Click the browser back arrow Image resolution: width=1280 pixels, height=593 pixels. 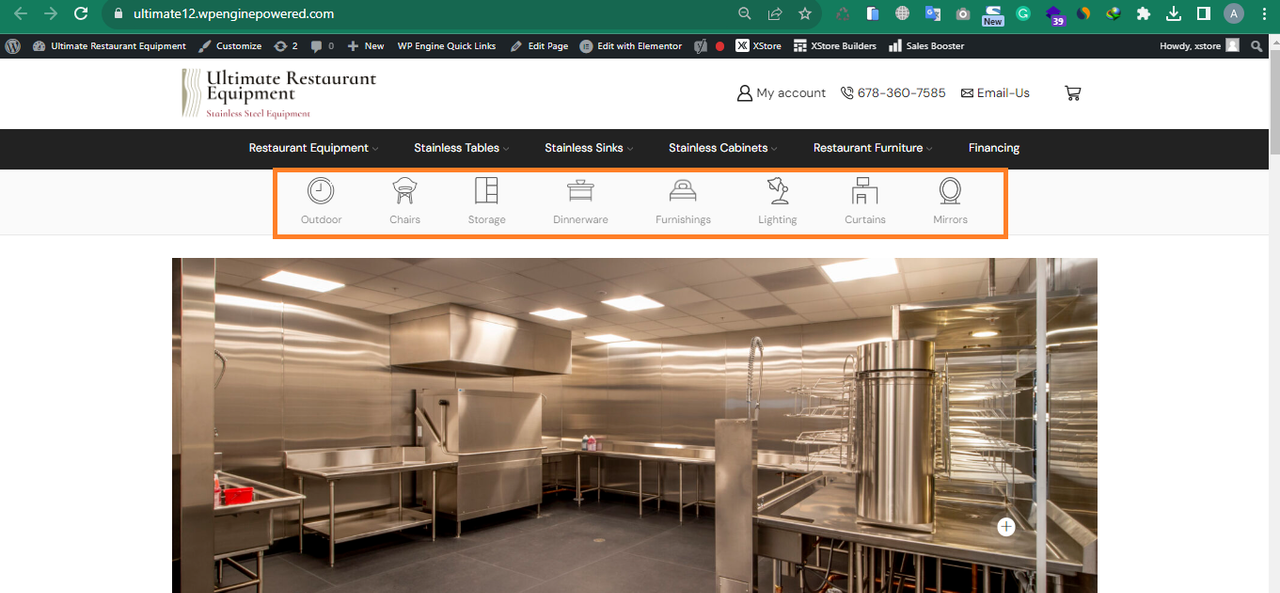click(x=20, y=14)
